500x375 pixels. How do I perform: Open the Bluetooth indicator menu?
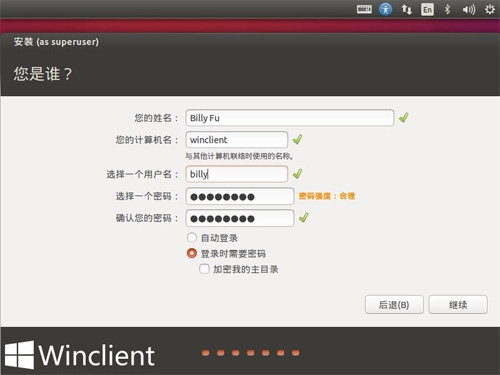click(447, 9)
